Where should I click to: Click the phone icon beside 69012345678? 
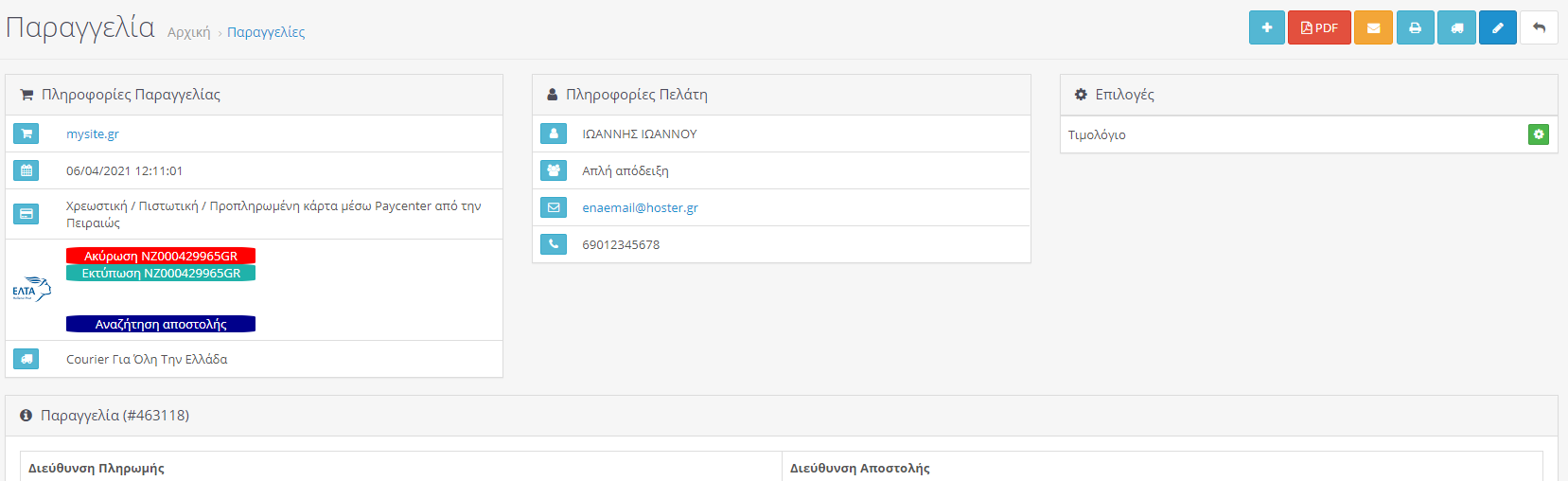click(x=554, y=244)
